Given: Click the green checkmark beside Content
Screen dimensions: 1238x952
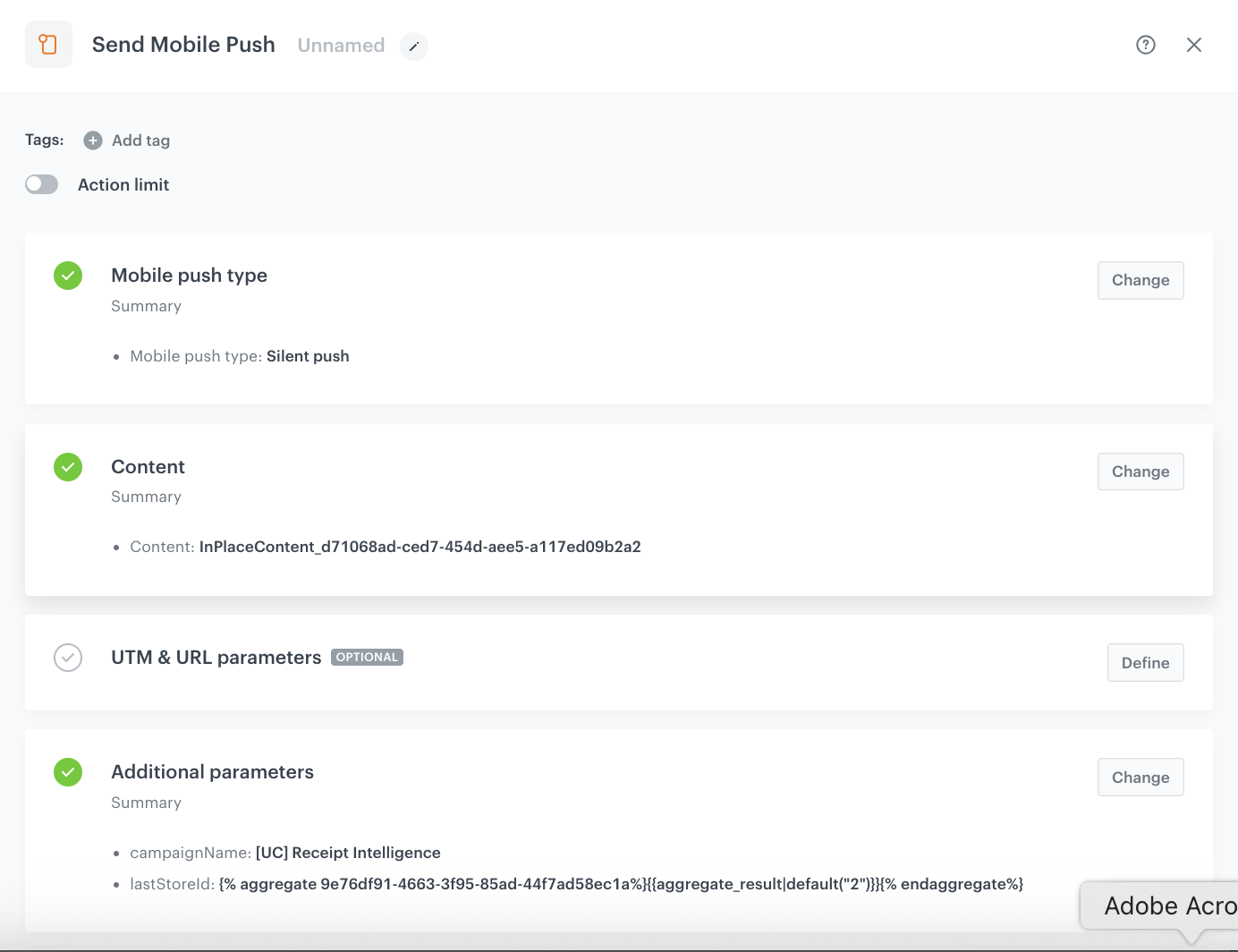Looking at the screenshot, I should pyautogui.click(x=68, y=466).
